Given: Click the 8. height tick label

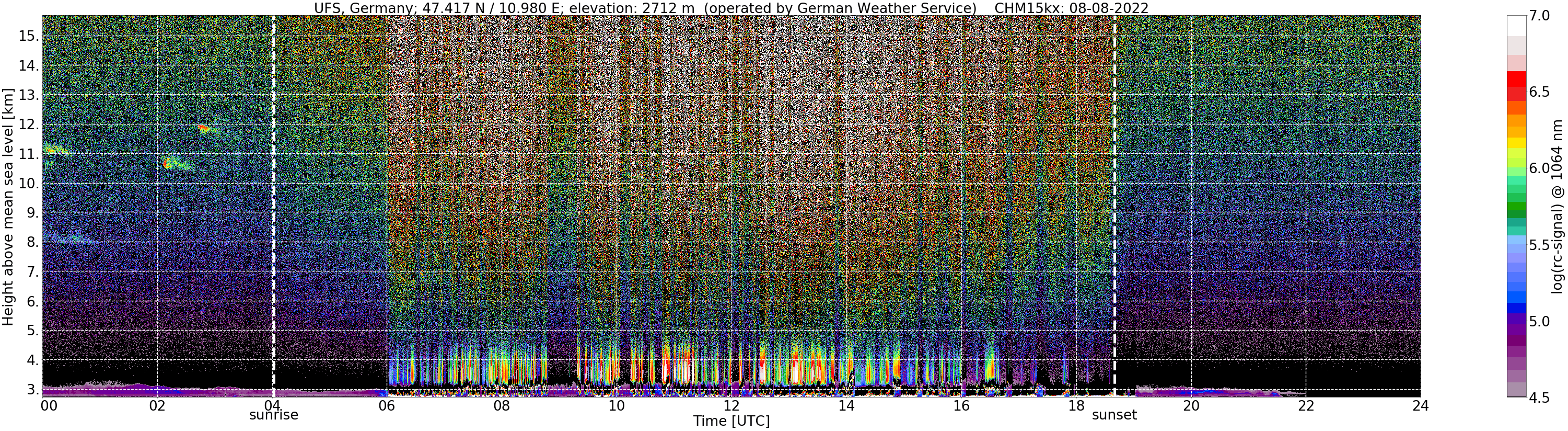Looking at the screenshot, I should tap(32, 243).
